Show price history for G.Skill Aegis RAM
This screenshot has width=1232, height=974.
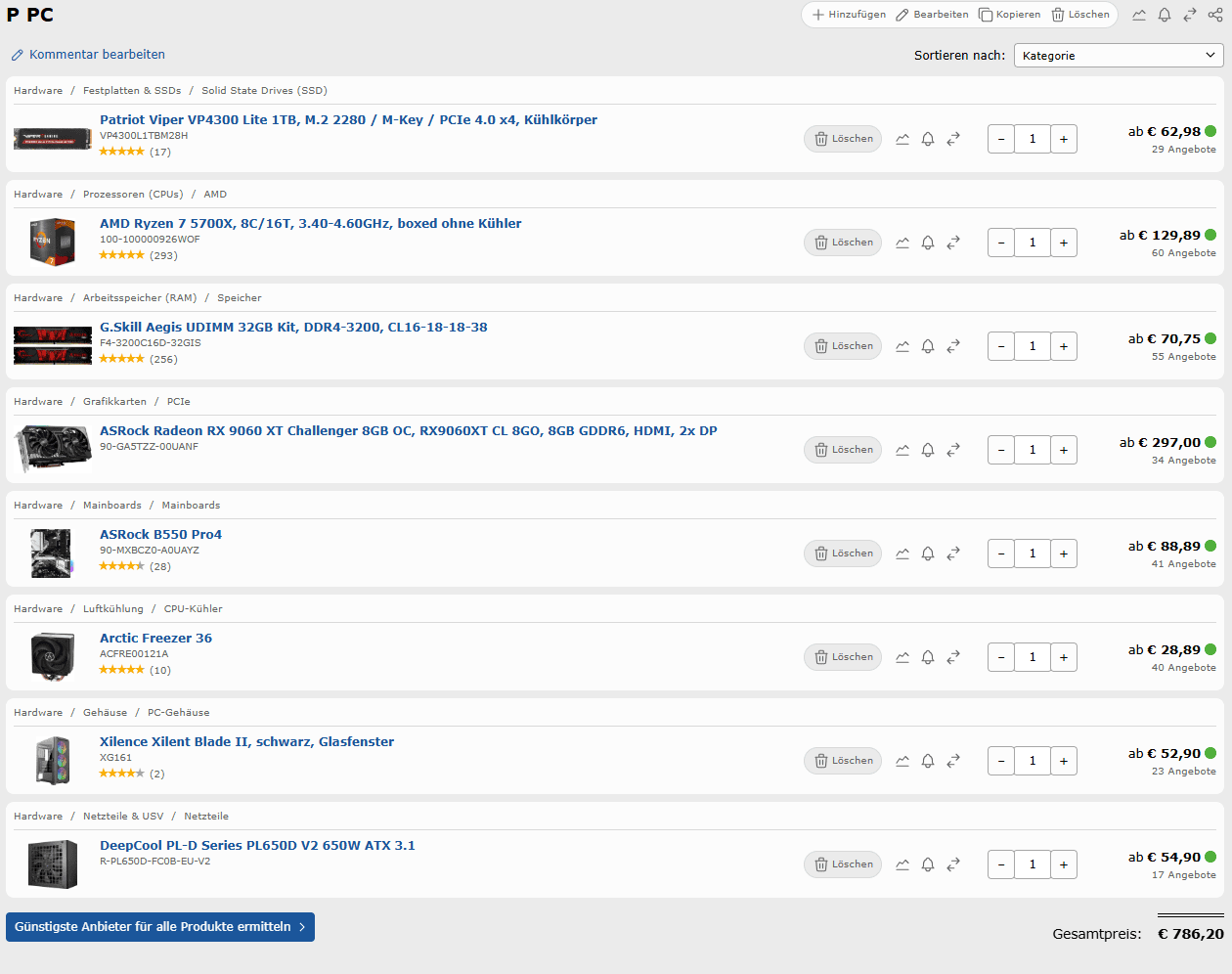click(902, 346)
